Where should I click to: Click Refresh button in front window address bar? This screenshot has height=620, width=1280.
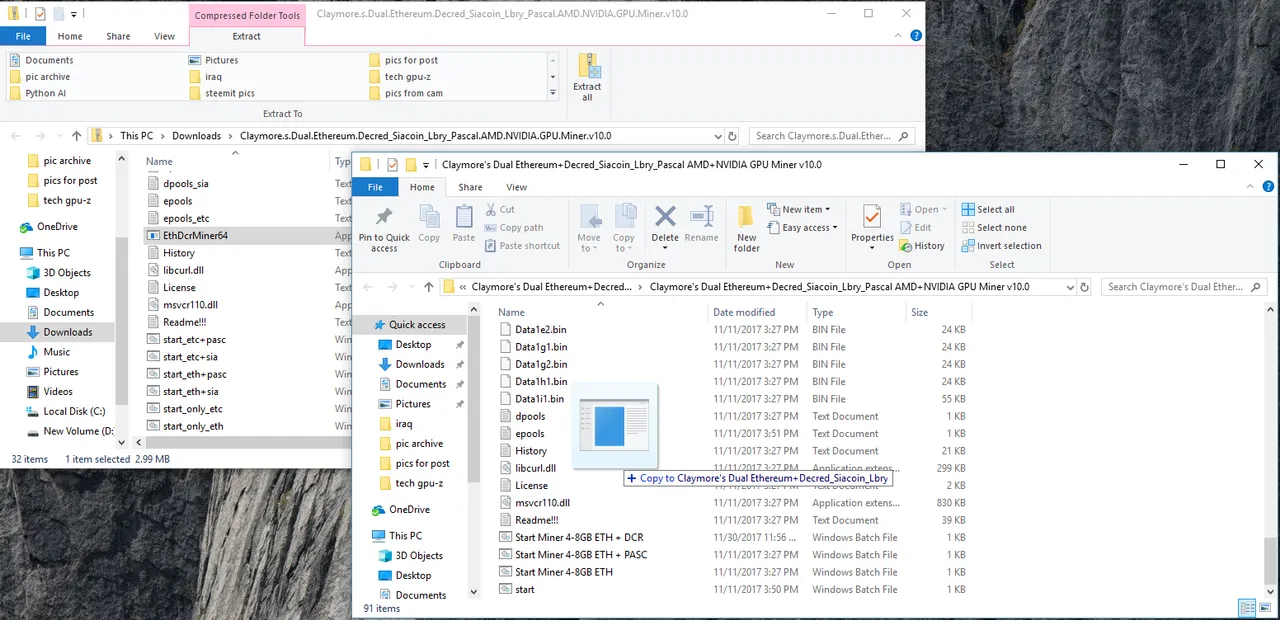click(1085, 287)
